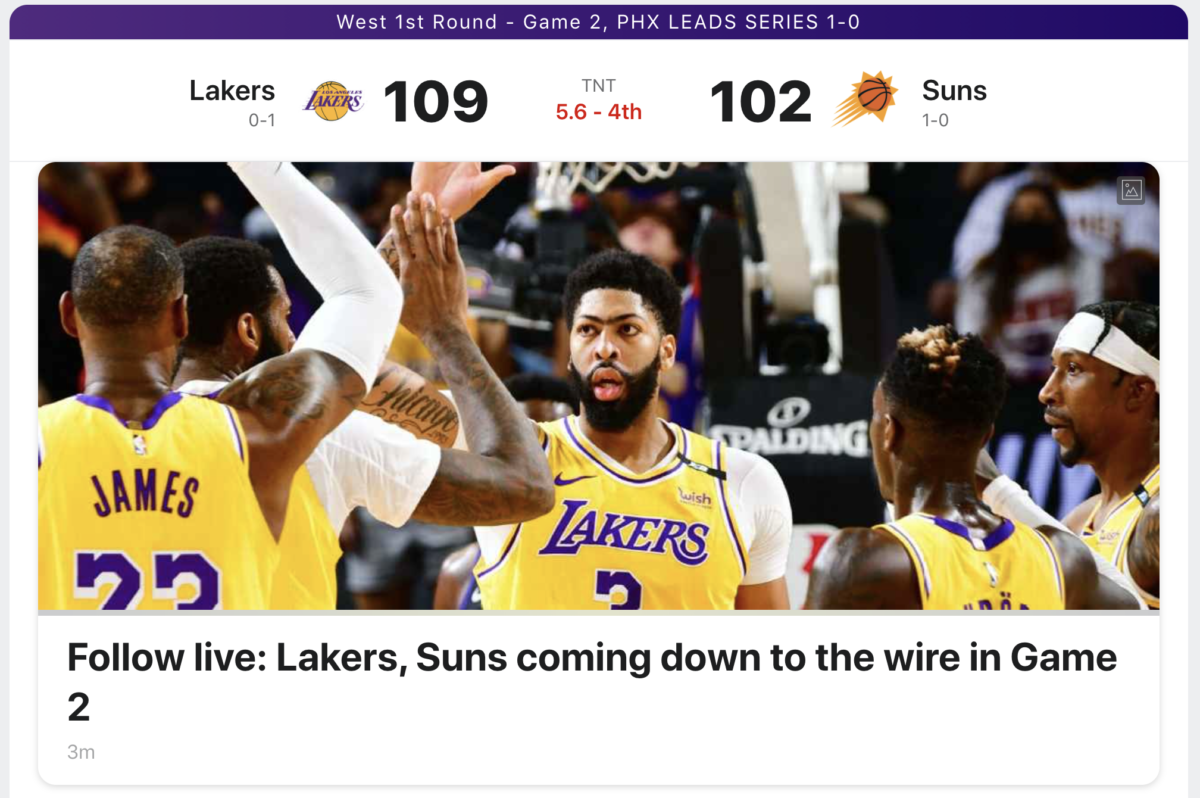Image resolution: width=1200 pixels, height=798 pixels.
Task: Click the TNT broadcast label
Action: [x=598, y=86]
